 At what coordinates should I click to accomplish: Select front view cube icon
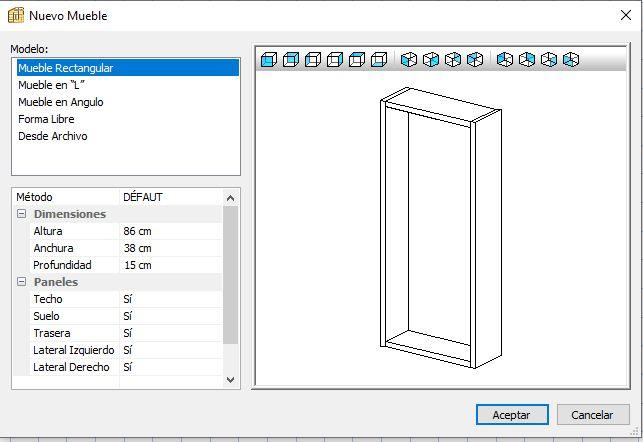(x=269, y=60)
